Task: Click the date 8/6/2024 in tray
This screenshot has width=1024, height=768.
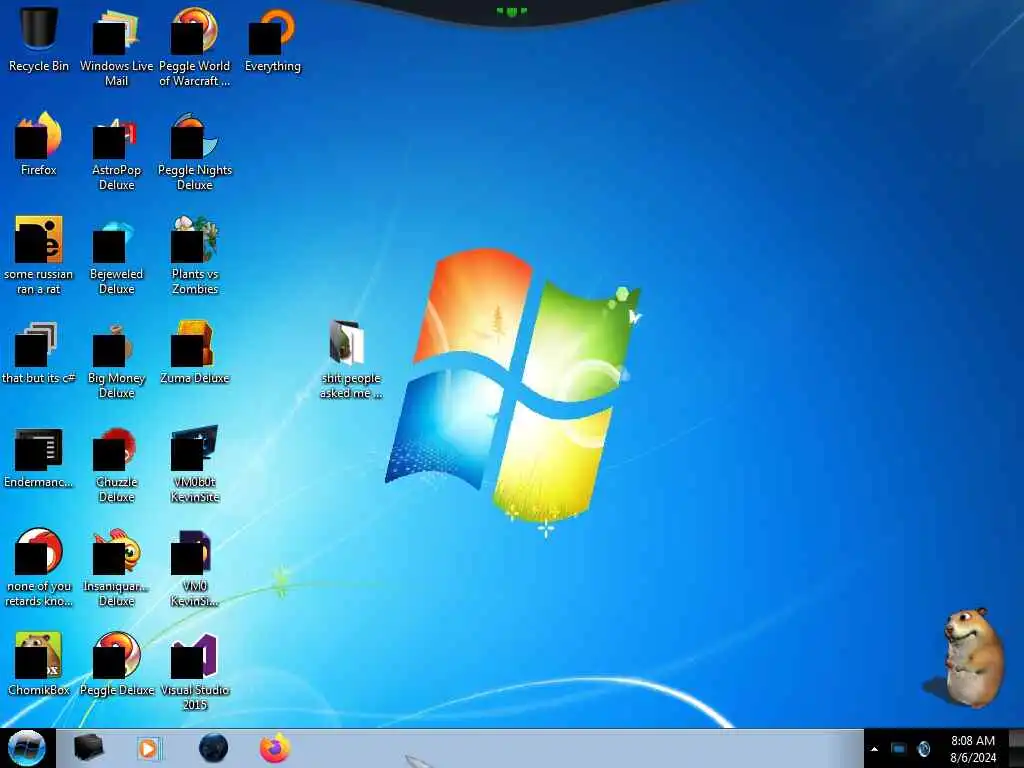Action: click(972, 758)
